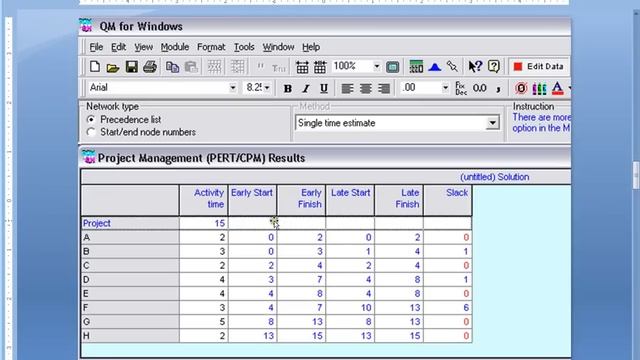Click the calendar-style table icon left of 100%
This screenshot has width=640, height=360.
click(x=302, y=67)
